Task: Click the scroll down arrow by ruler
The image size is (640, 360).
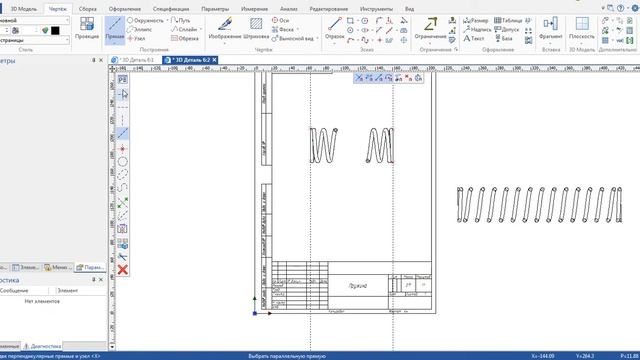Action: [112, 347]
